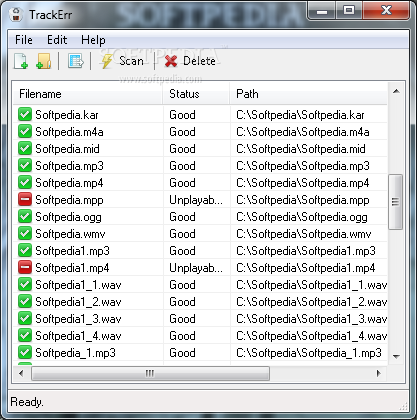
Task: Open the File menu
Action: 24,40
